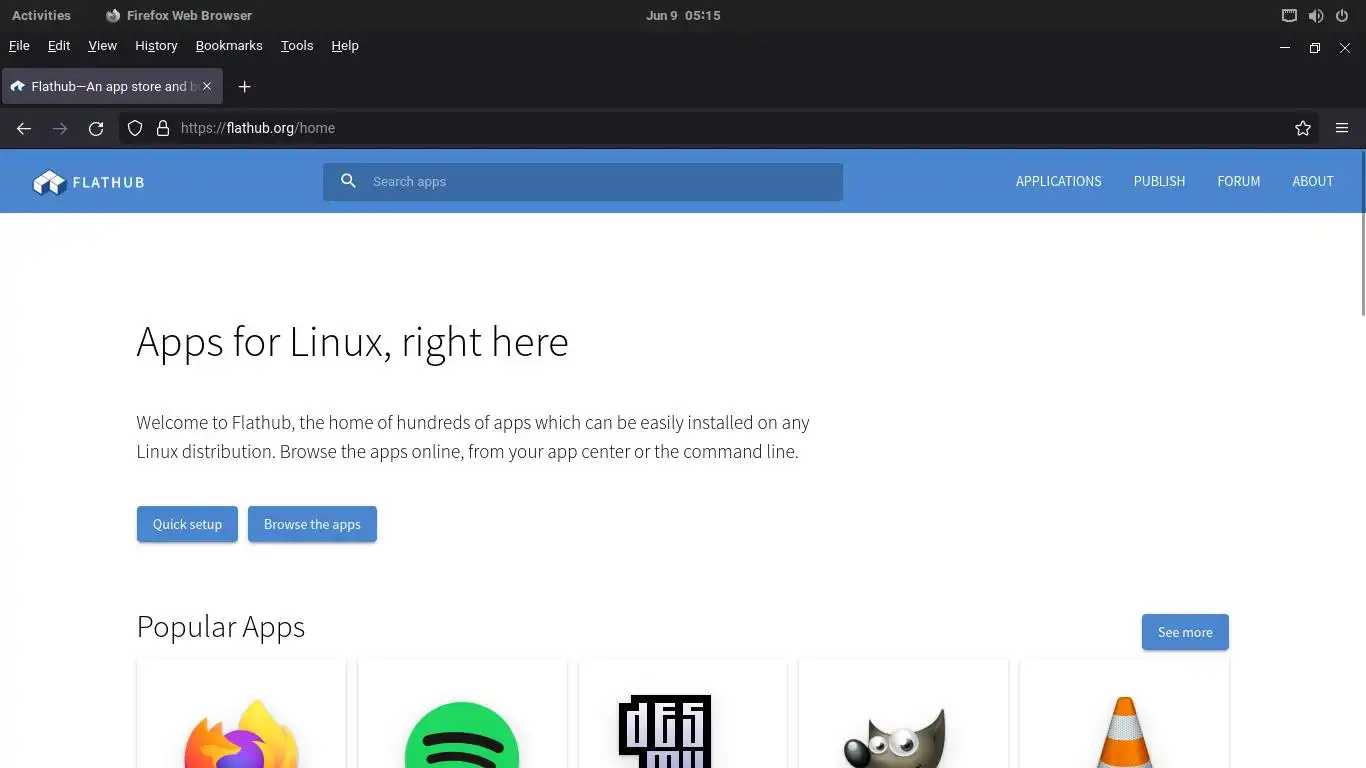
Task: Open the Firefox hamburger menu
Action: 1342,128
